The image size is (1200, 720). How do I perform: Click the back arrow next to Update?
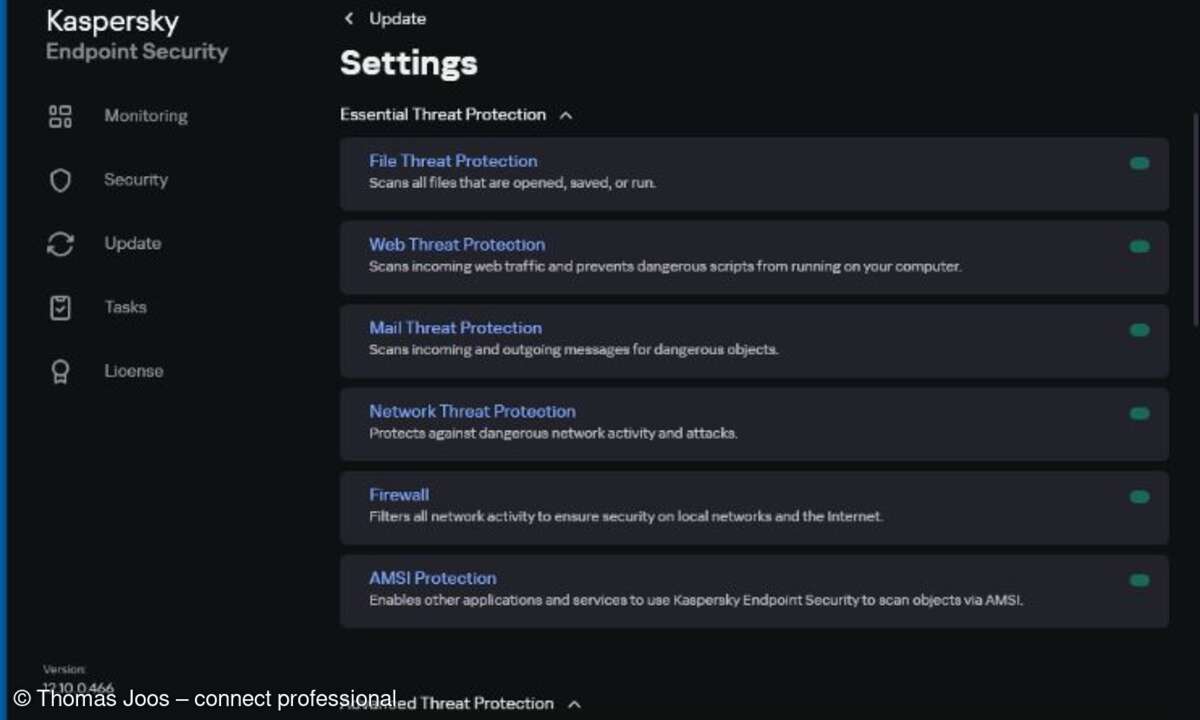[349, 19]
